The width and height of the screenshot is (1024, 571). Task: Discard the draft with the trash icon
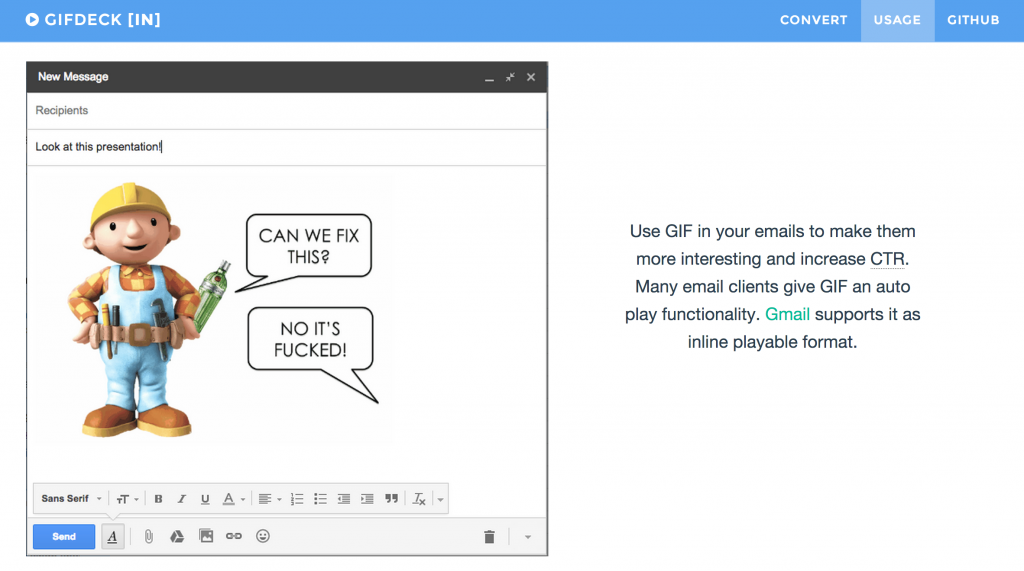489,537
